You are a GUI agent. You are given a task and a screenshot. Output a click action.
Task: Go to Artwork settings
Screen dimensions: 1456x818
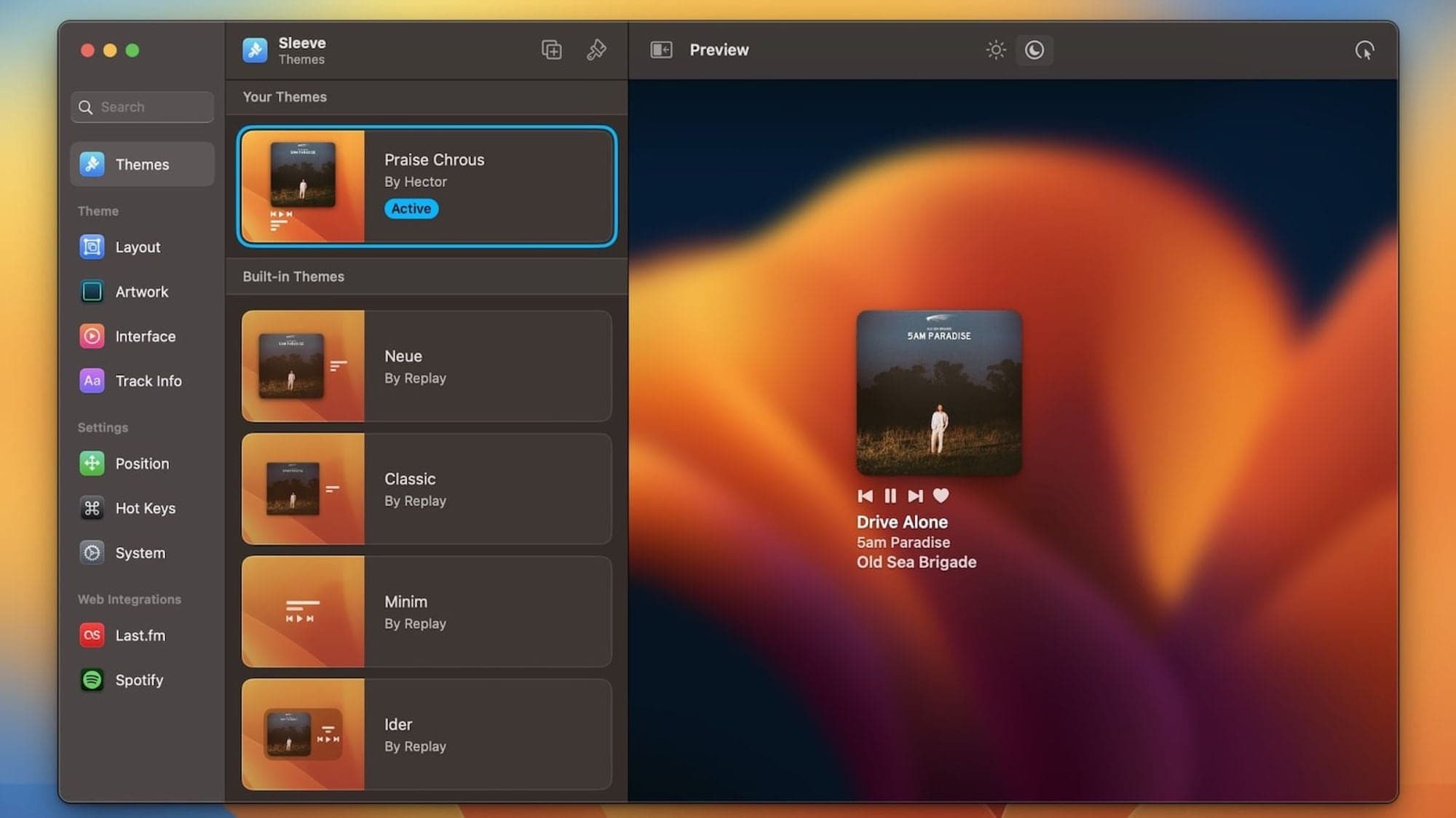click(x=142, y=292)
